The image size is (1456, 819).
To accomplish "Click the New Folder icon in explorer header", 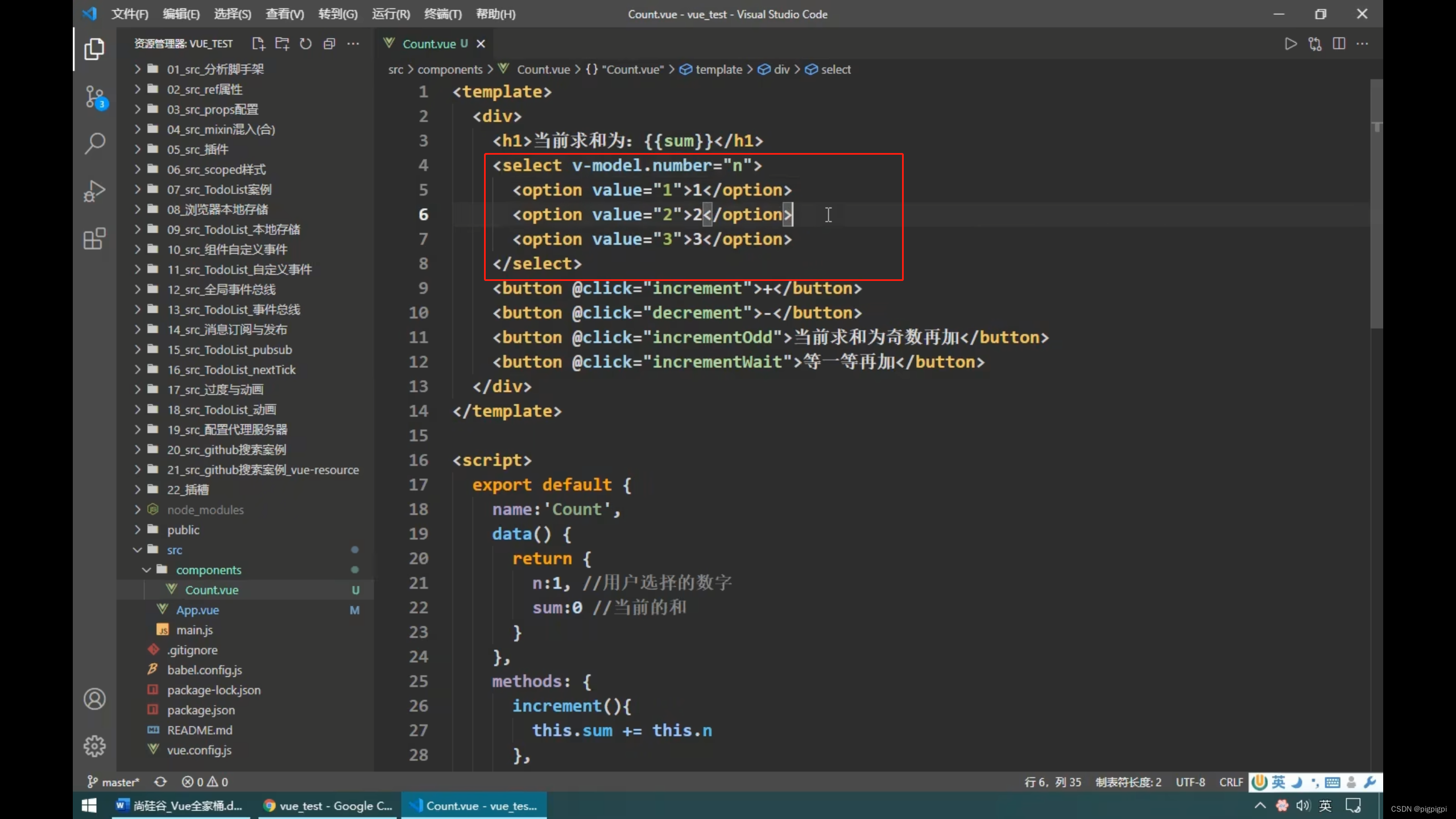I will 282,44.
